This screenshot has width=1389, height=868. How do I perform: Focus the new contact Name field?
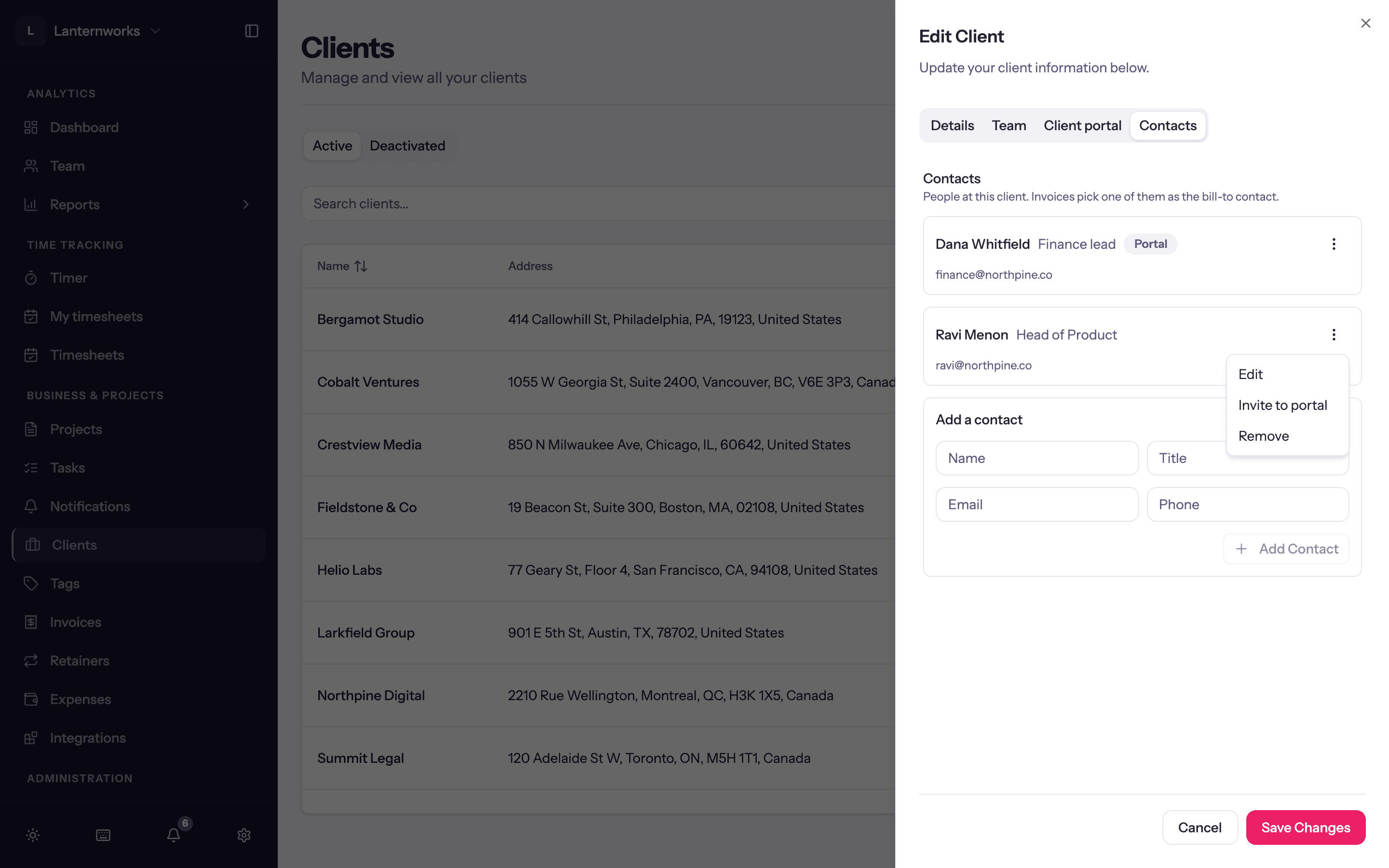click(x=1036, y=458)
